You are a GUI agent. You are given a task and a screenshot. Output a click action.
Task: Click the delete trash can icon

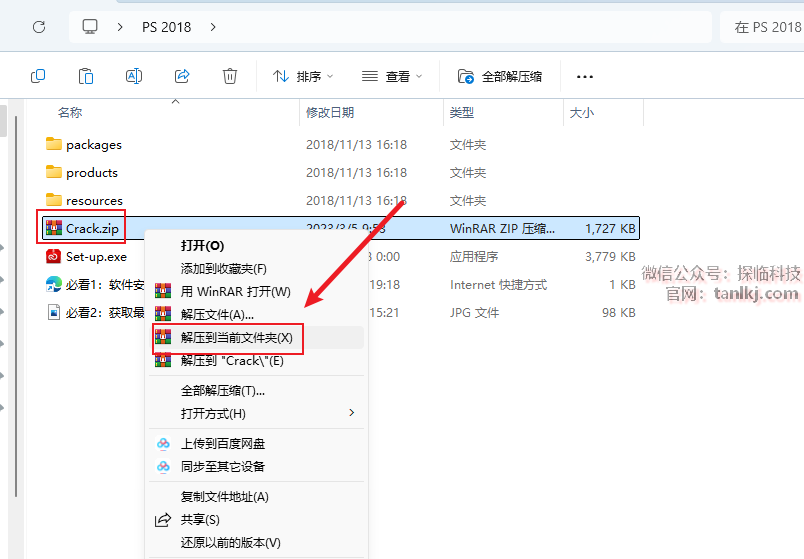pyautogui.click(x=230, y=76)
